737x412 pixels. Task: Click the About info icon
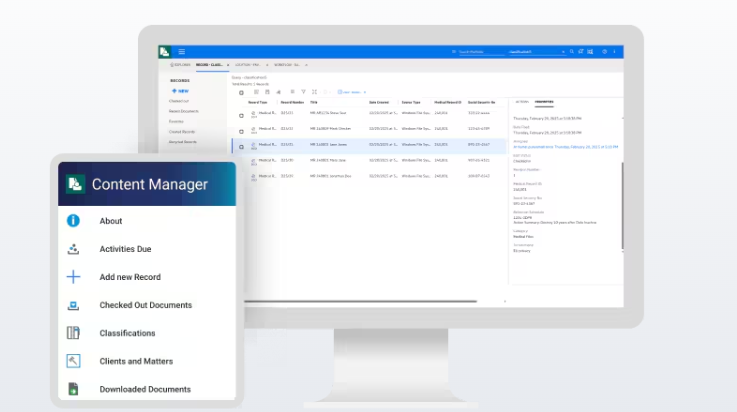(x=73, y=221)
